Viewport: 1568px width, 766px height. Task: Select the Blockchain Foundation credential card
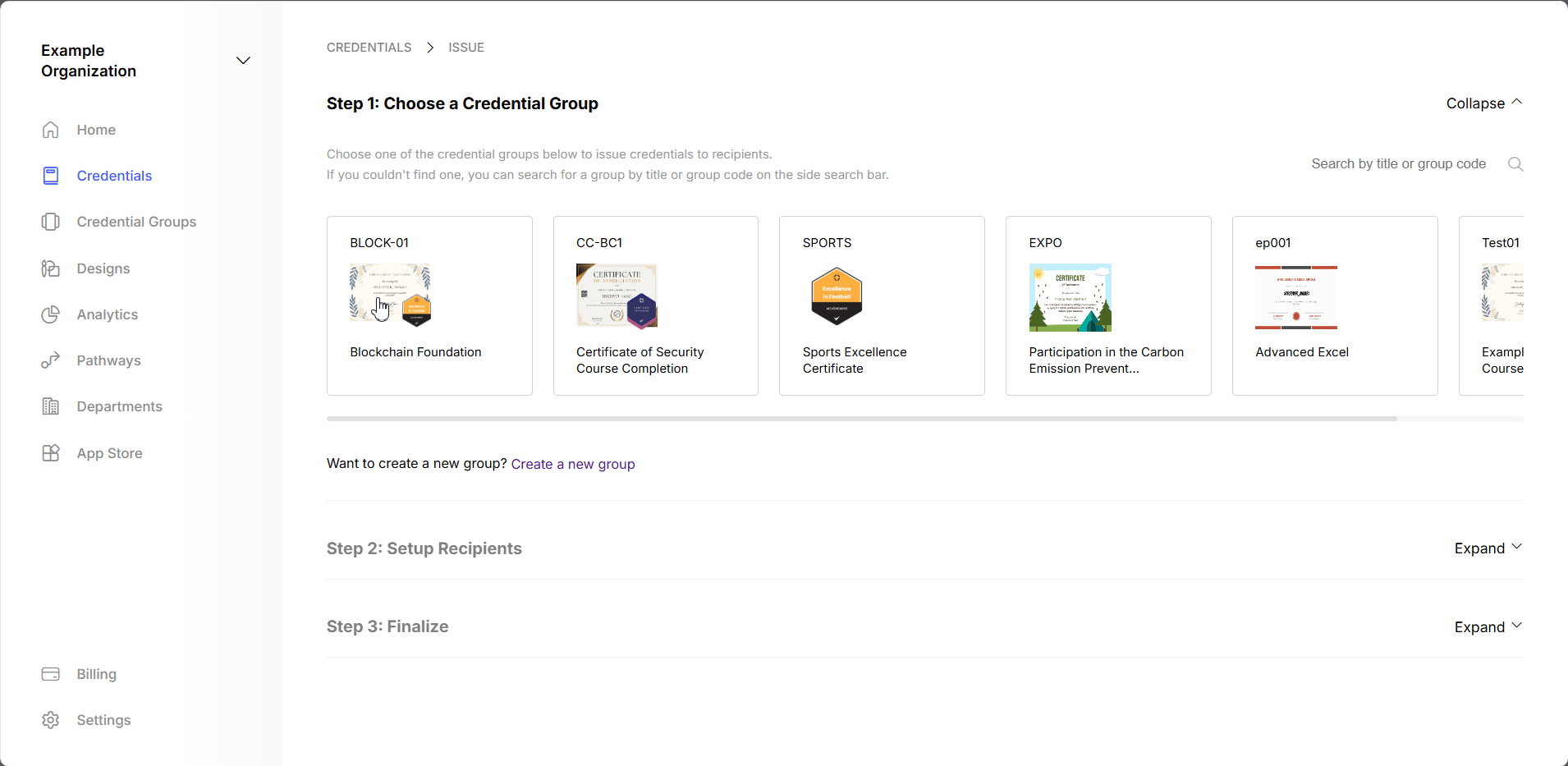click(x=429, y=305)
